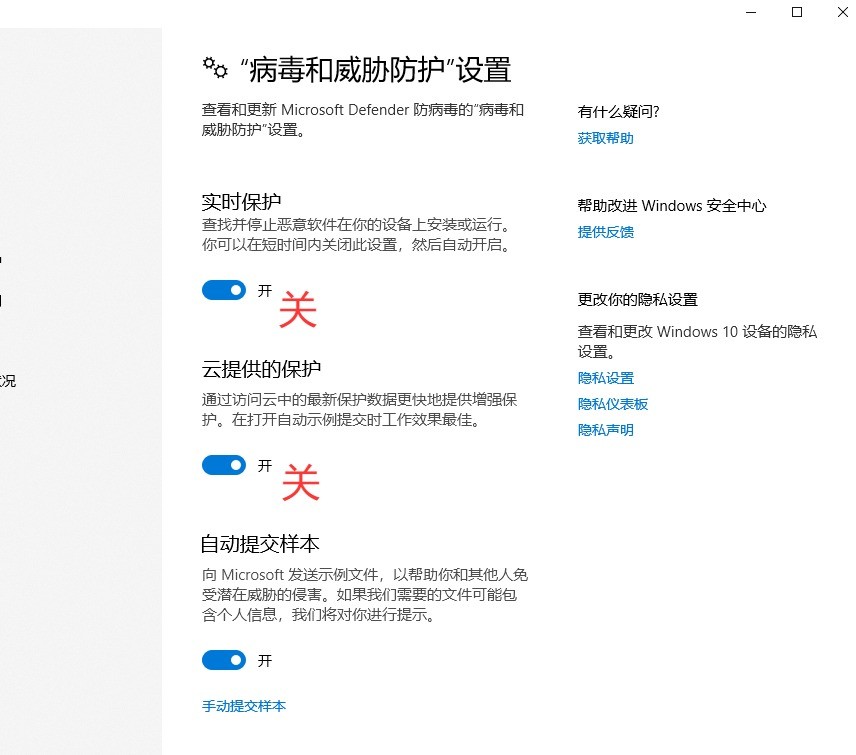This screenshot has height=755, width=856.
Task: Click the 更改你的隐私设置 heading
Action: pyautogui.click(x=637, y=299)
